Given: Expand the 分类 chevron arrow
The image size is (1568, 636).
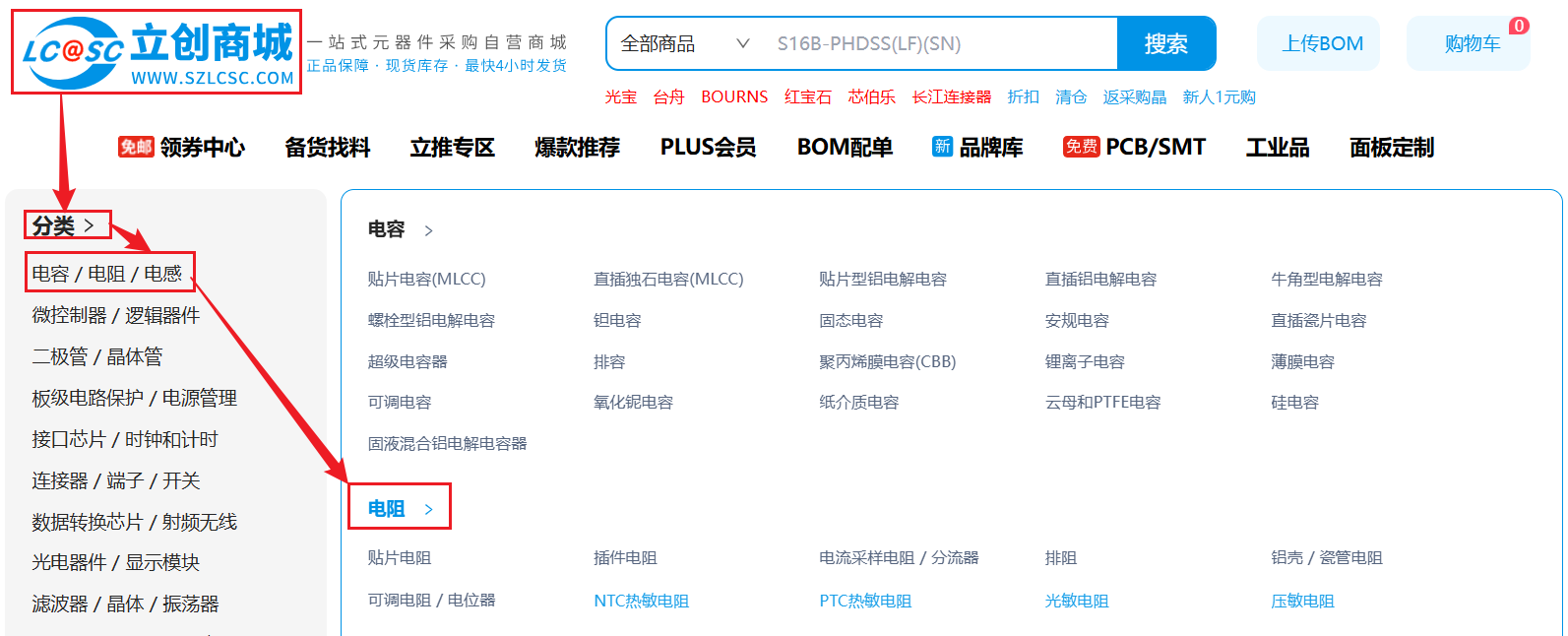Looking at the screenshot, I should click(89, 225).
